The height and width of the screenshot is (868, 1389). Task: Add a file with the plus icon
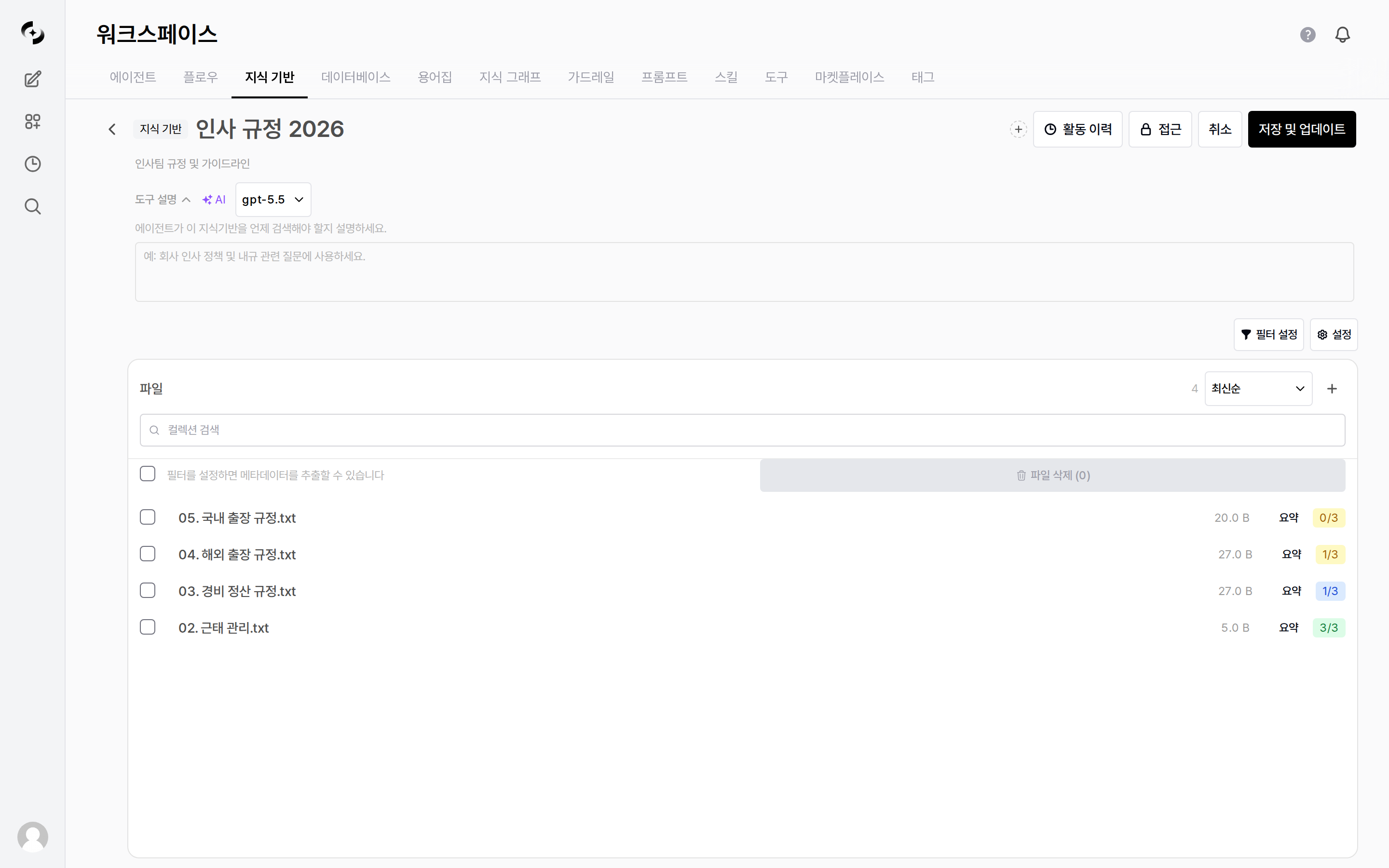coord(1332,389)
